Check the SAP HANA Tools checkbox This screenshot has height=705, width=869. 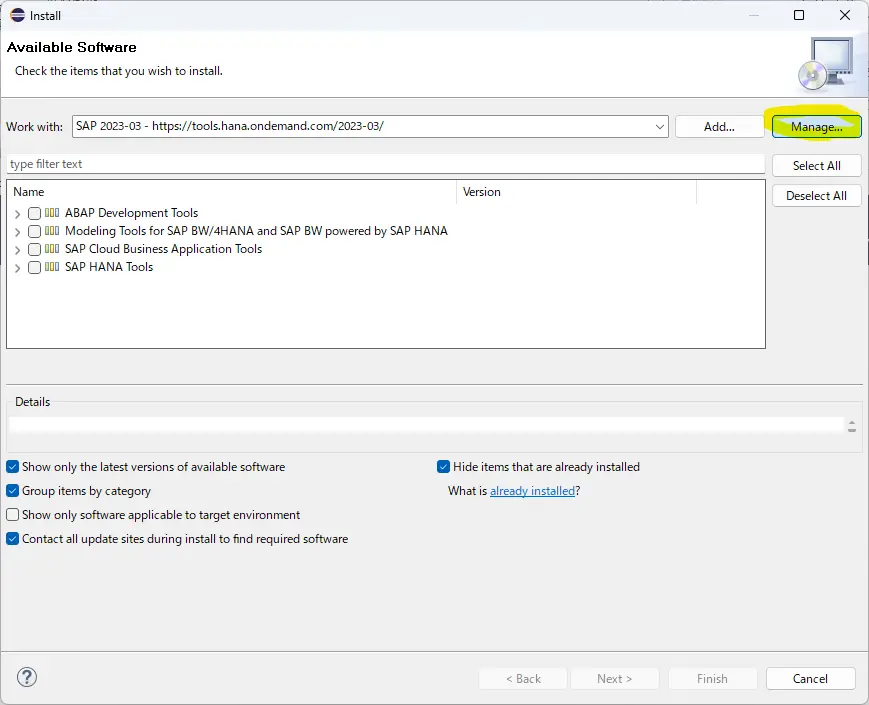click(x=34, y=267)
